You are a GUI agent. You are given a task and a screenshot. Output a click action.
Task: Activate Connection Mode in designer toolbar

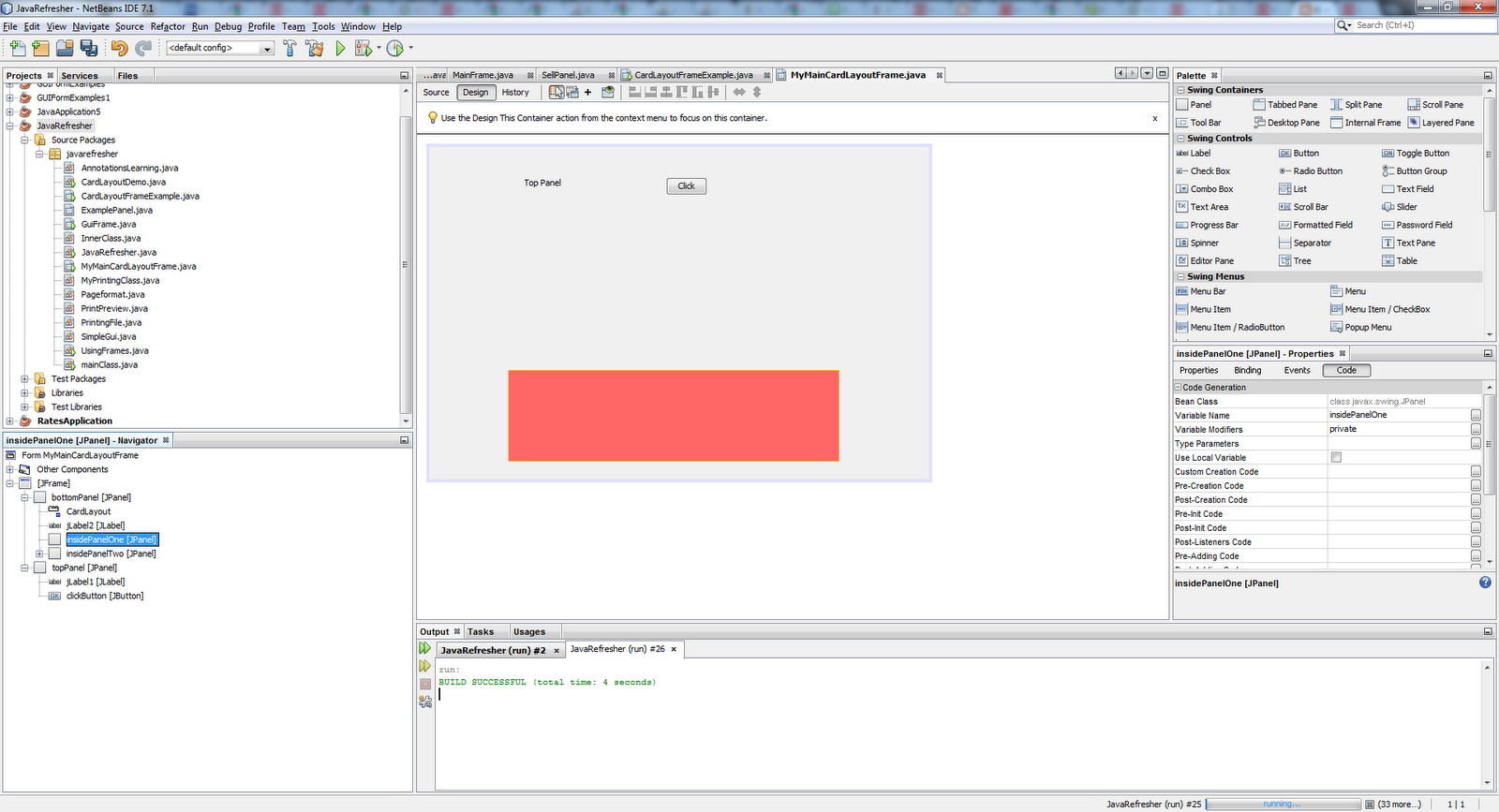point(571,92)
